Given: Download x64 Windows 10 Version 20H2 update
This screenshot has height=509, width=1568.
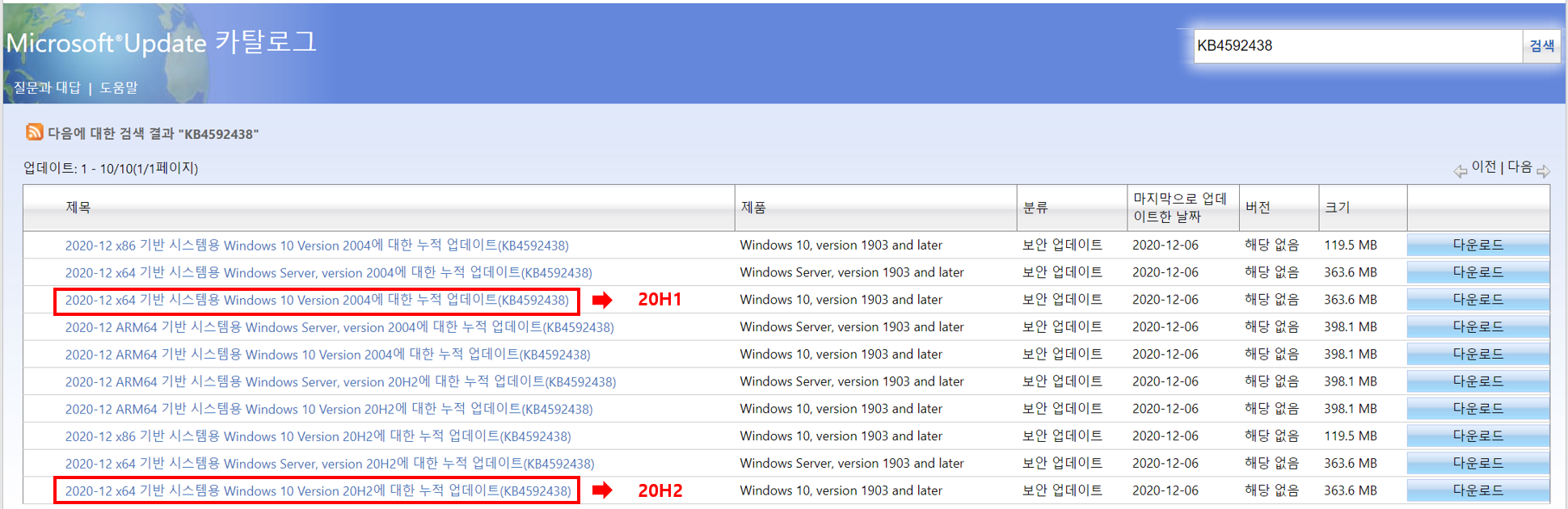Looking at the screenshot, I should coord(1478,490).
